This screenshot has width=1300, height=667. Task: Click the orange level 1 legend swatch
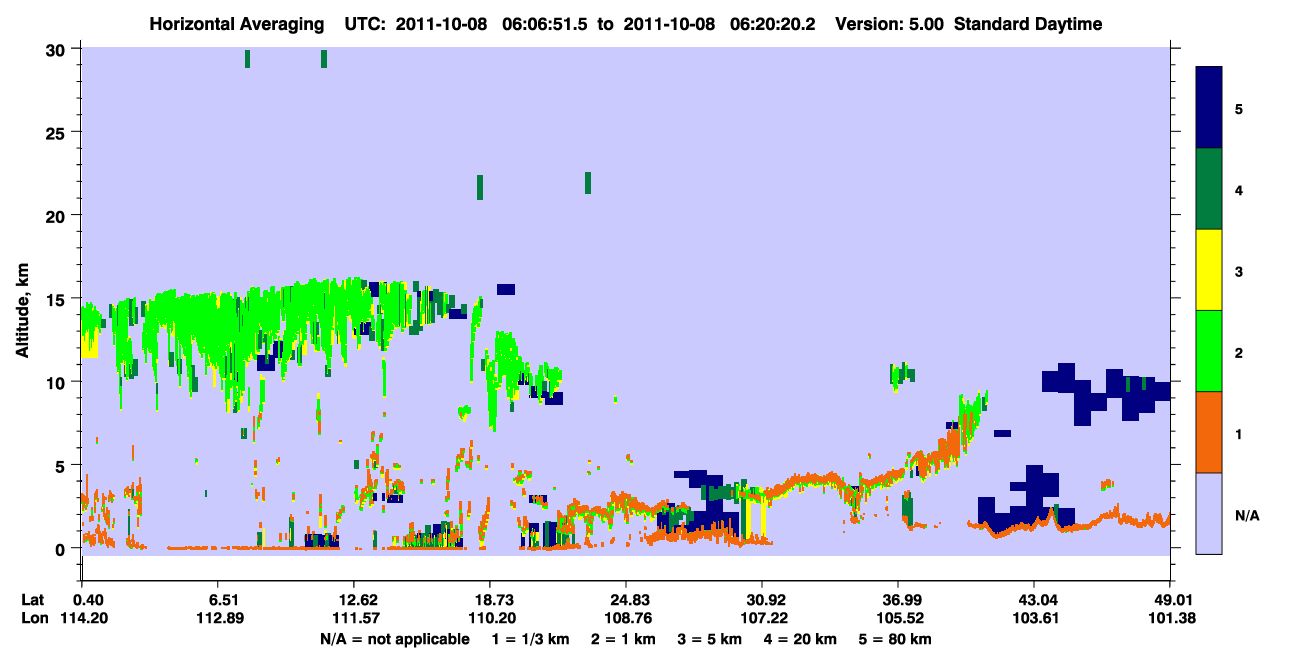coord(1209,432)
